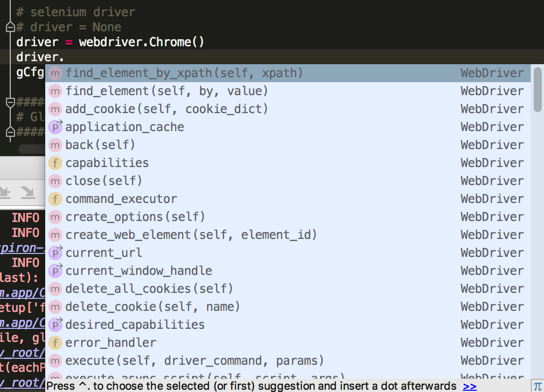Image resolution: width=544 pixels, height=392 pixels.
Task: Place cursor after 'driver.' in editor
Action: click(x=65, y=57)
